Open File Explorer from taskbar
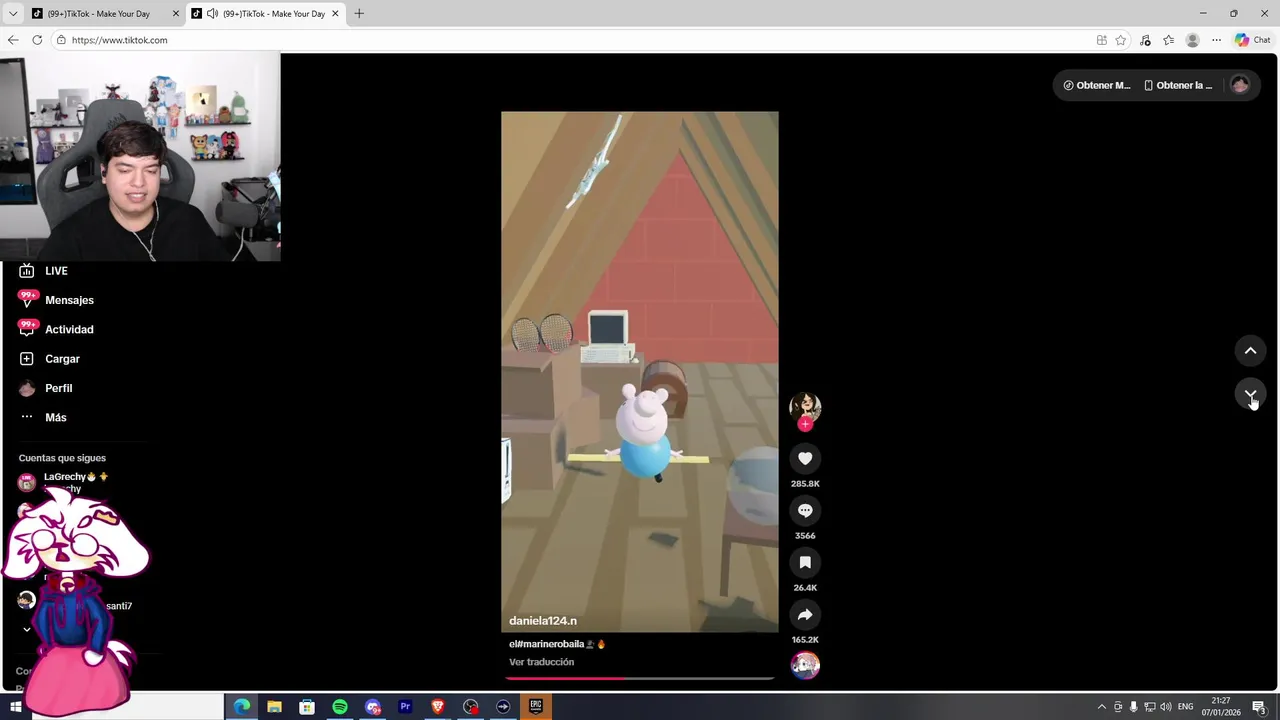 coord(274,707)
